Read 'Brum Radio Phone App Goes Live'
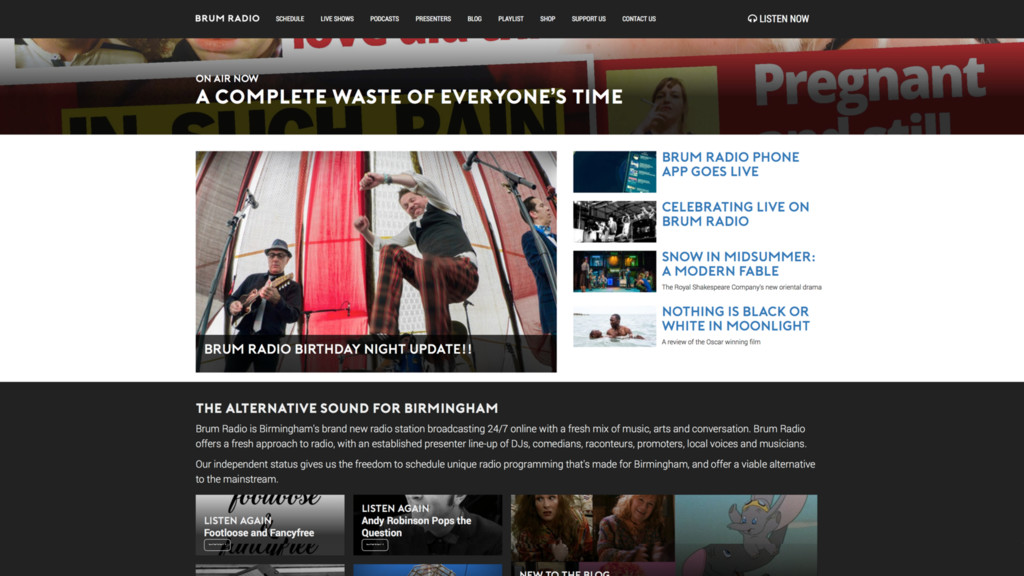The width and height of the screenshot is (1024, 576). 730,165
